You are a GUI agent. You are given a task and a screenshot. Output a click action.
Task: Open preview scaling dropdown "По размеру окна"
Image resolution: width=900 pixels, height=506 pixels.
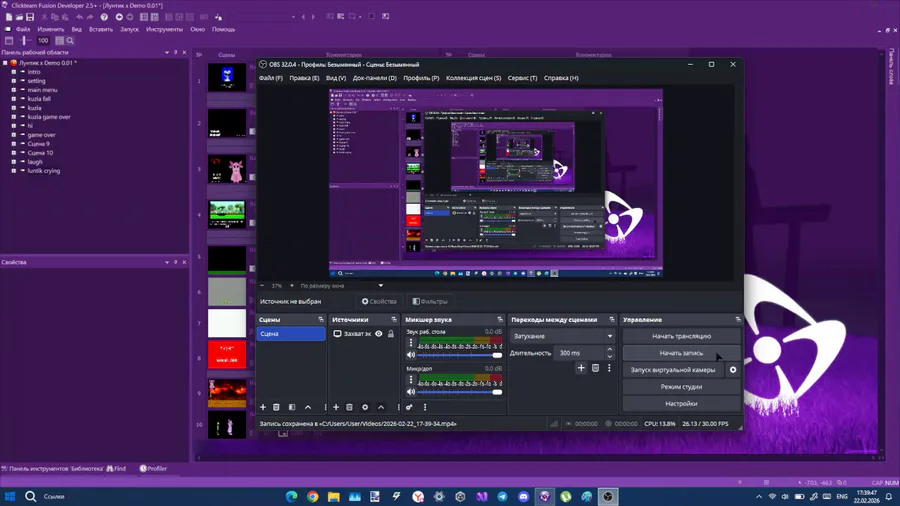coord(342,286)
